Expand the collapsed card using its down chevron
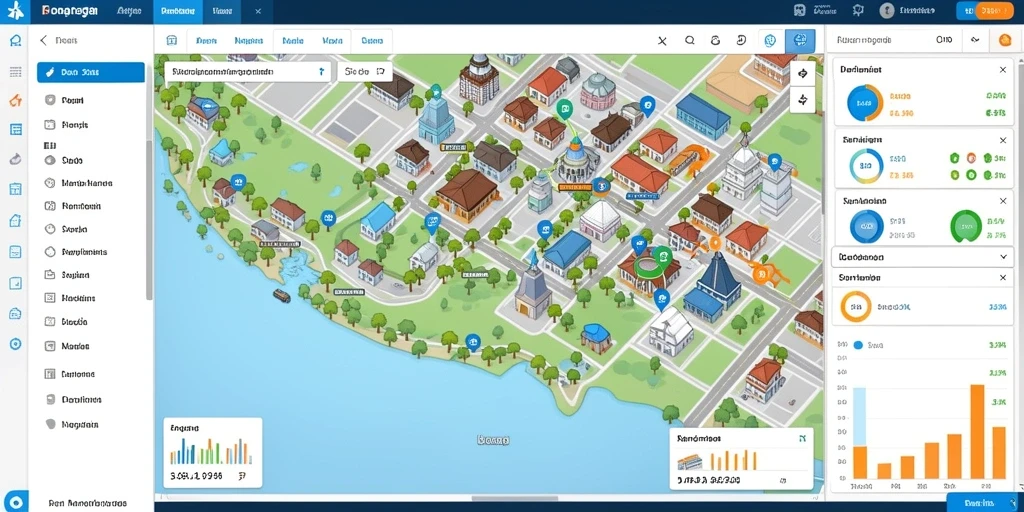Screen dimensions: 1024x512 pyautogui.click(x=1003, y=257)
